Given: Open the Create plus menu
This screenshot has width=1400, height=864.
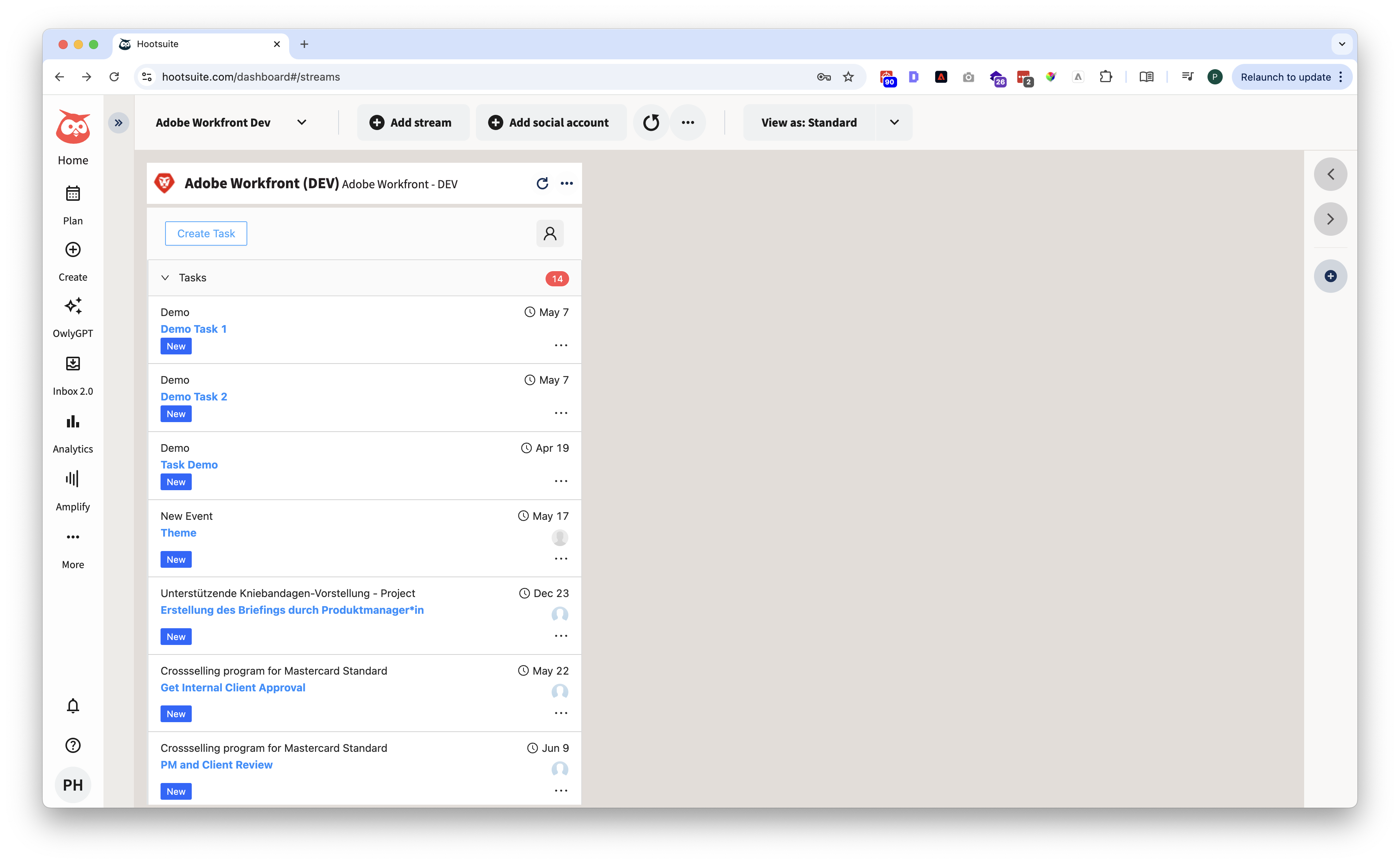Looking at the screenshot, I should click(73, 261).
